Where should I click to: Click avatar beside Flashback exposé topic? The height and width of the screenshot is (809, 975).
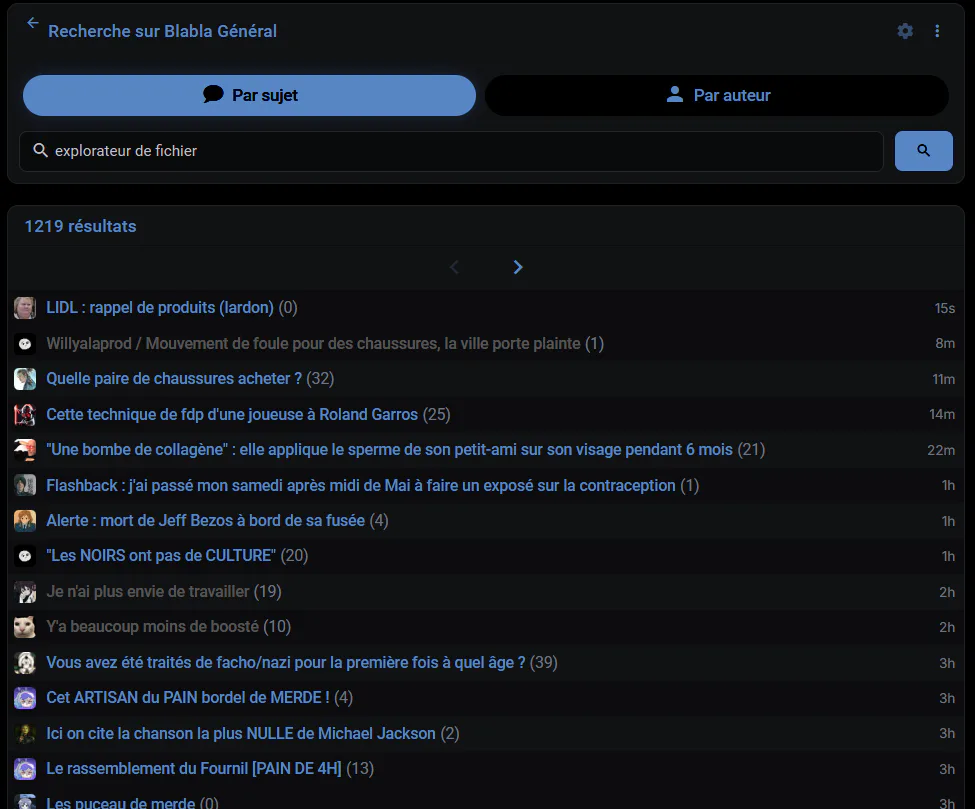pos(25,485)
